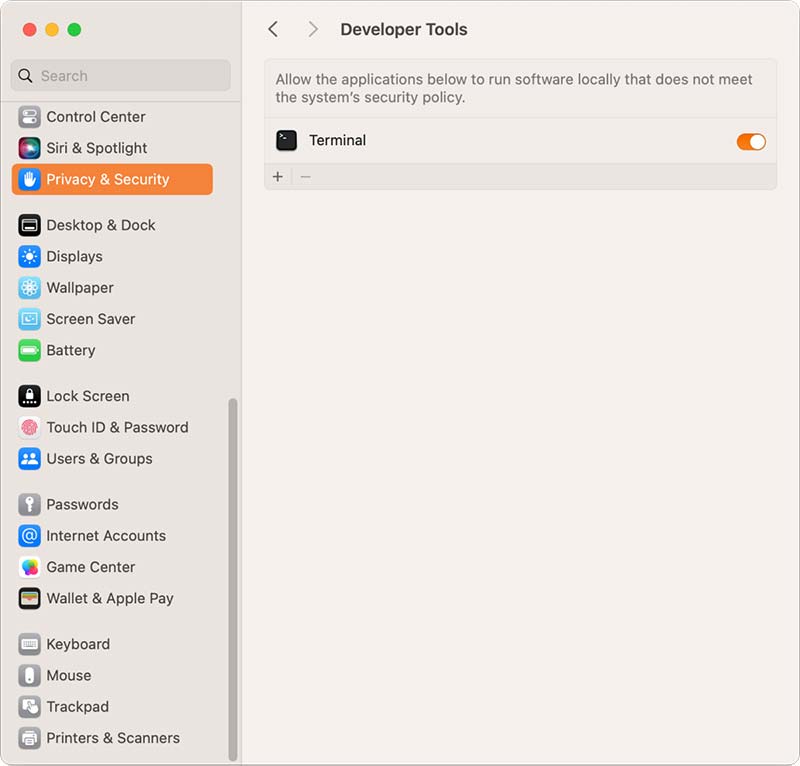Click the Displays sun icon
800x766 pixels.
[x=29, y=256]
